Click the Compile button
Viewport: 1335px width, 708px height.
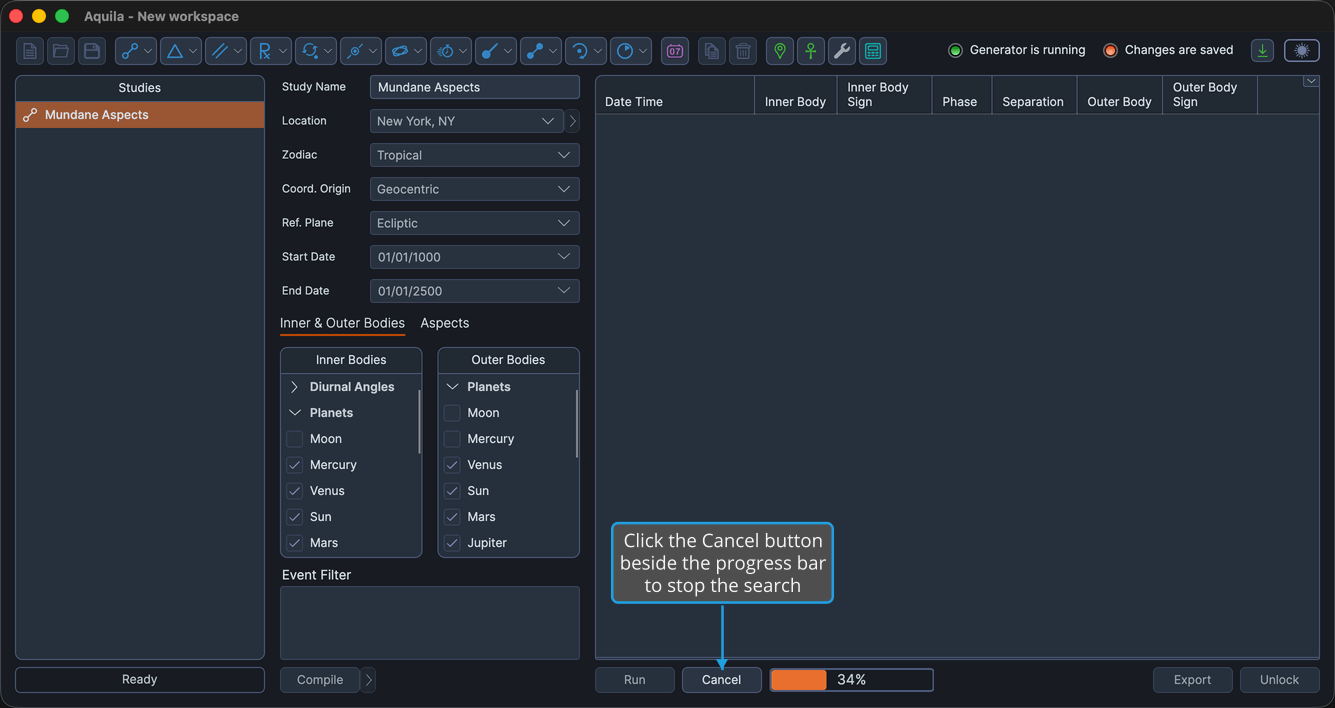point(320,680)
